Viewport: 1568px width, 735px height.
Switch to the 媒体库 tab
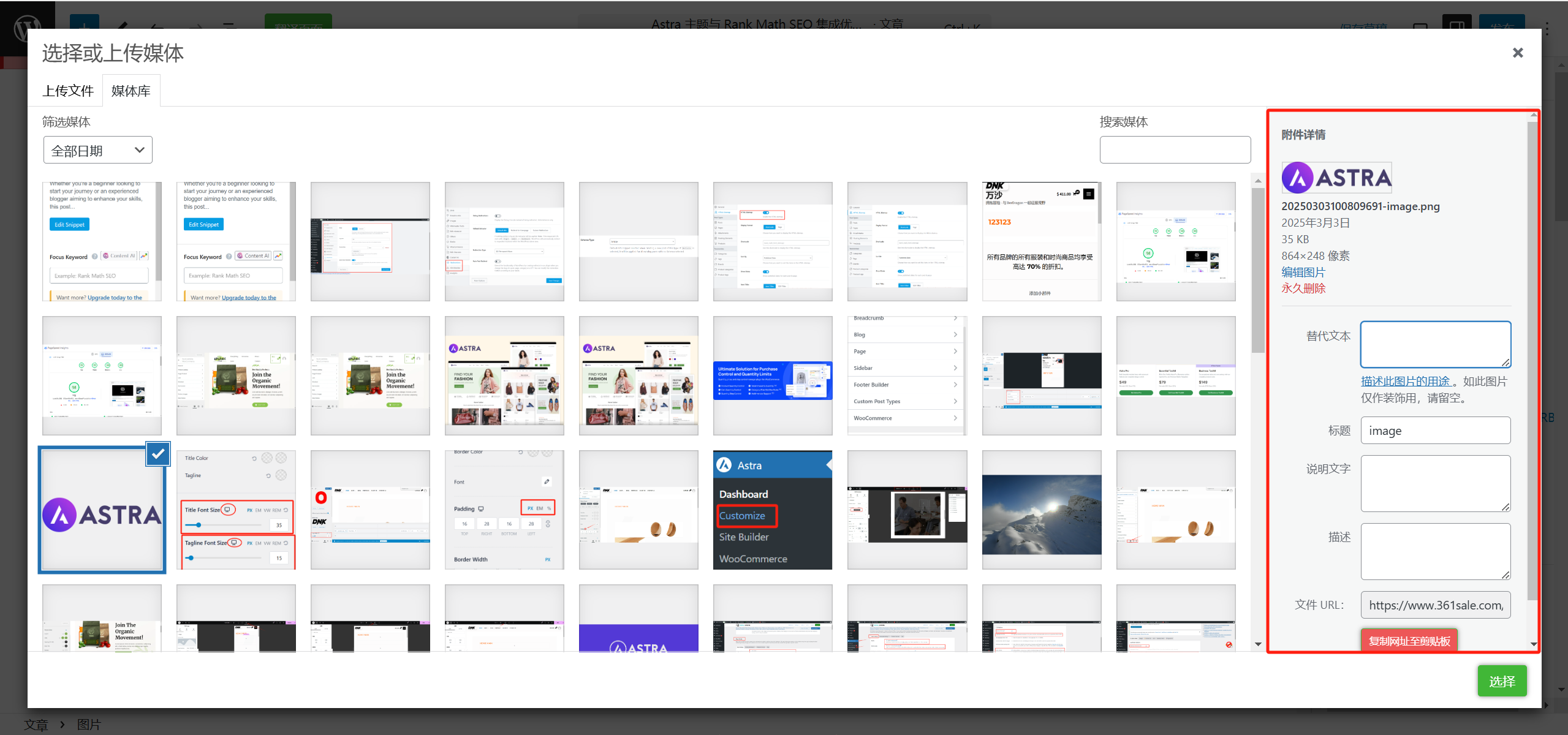(131, 91)
